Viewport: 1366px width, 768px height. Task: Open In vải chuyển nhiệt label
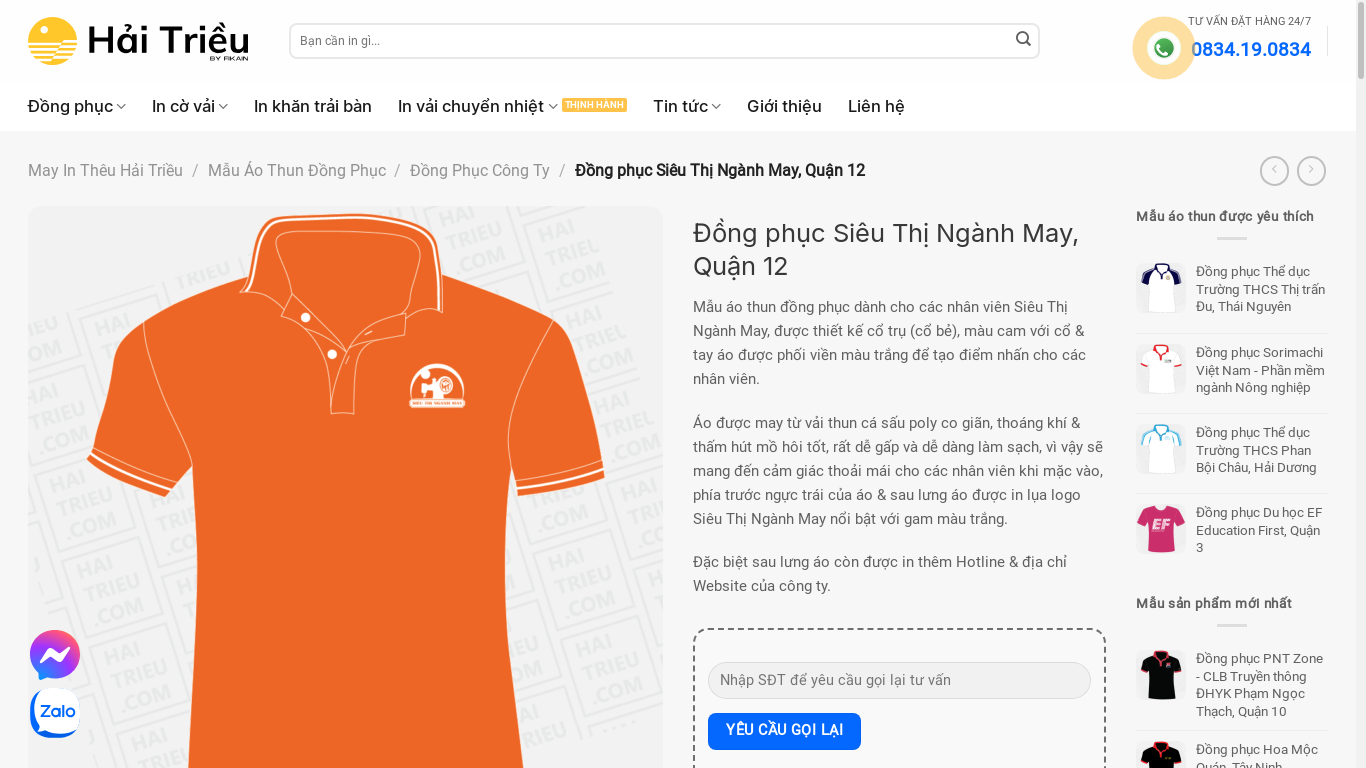tap(471, 106)
